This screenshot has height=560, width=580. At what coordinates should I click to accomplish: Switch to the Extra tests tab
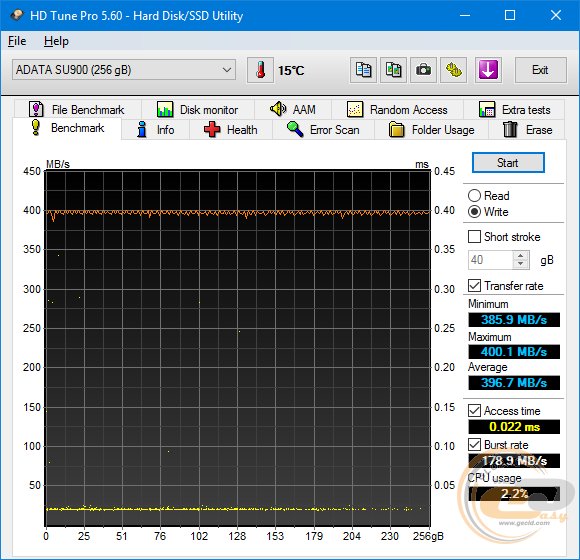point(514,109)
